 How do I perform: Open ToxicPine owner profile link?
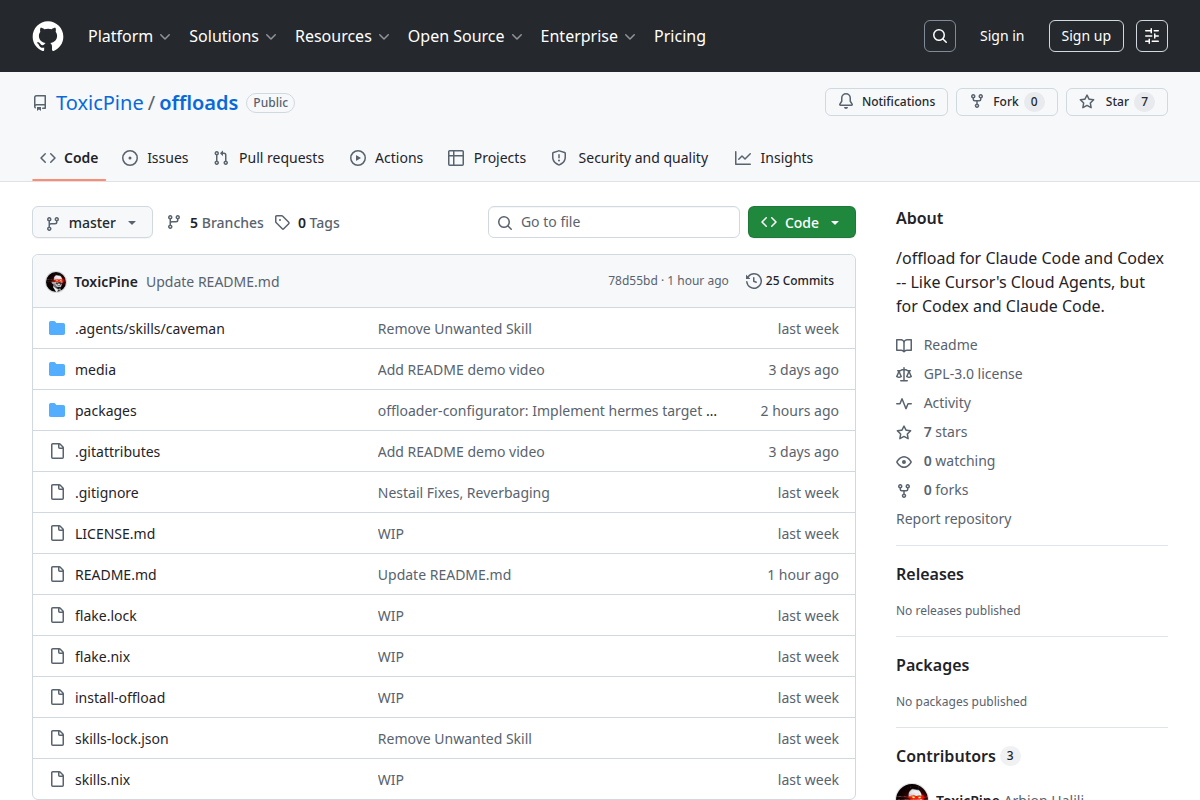[100, 103]
